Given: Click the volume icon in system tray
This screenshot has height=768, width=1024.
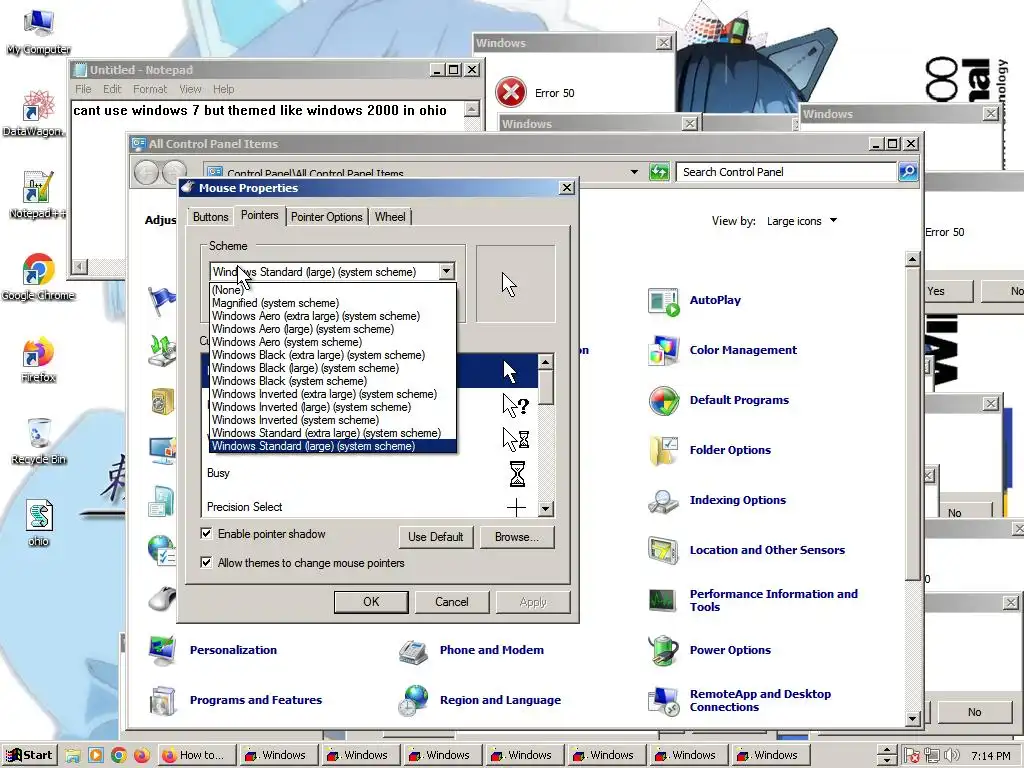Looking at the screenshot, I should 951,756.
